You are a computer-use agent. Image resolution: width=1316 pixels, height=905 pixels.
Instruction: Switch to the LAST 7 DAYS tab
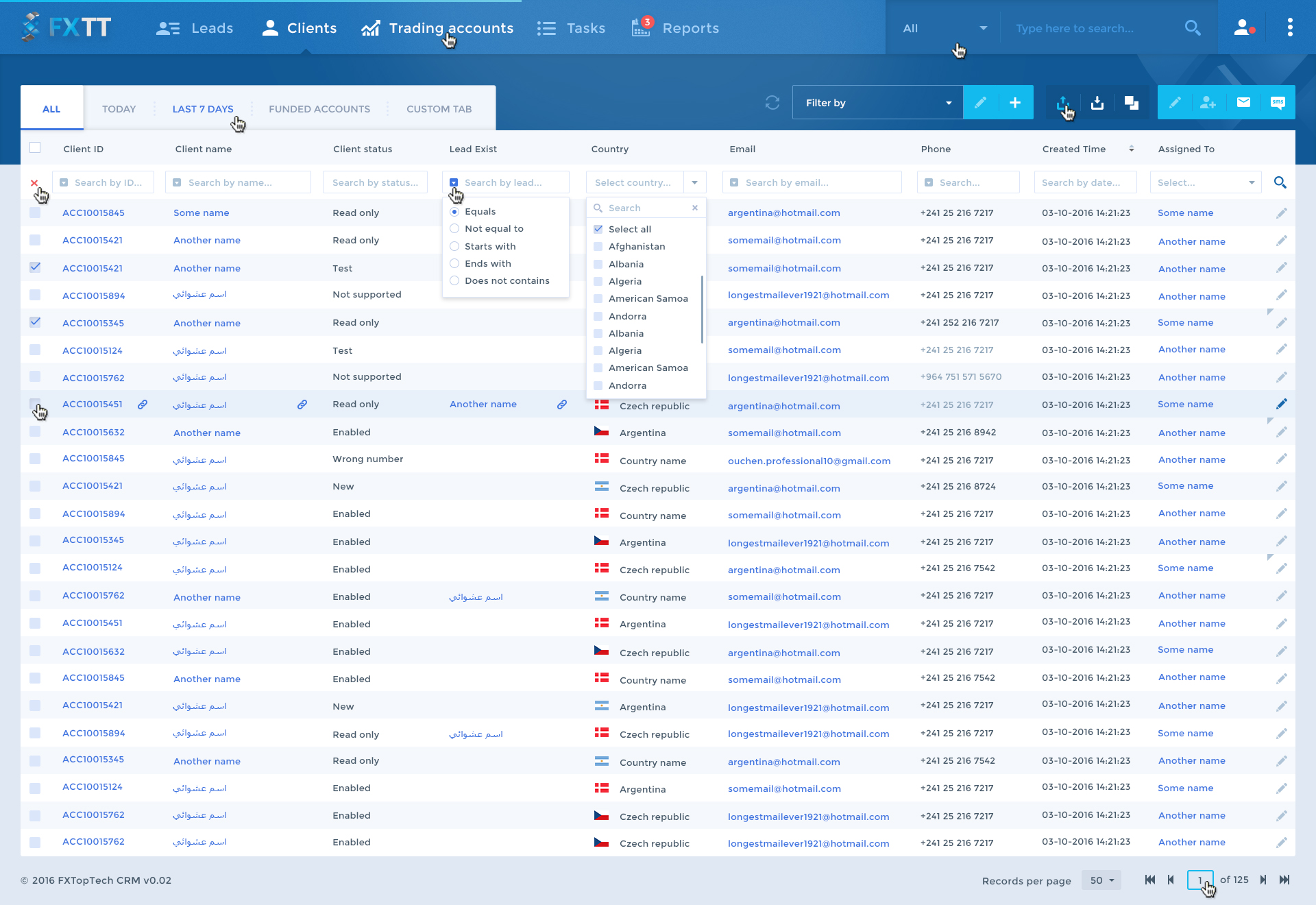coord(202,108)
